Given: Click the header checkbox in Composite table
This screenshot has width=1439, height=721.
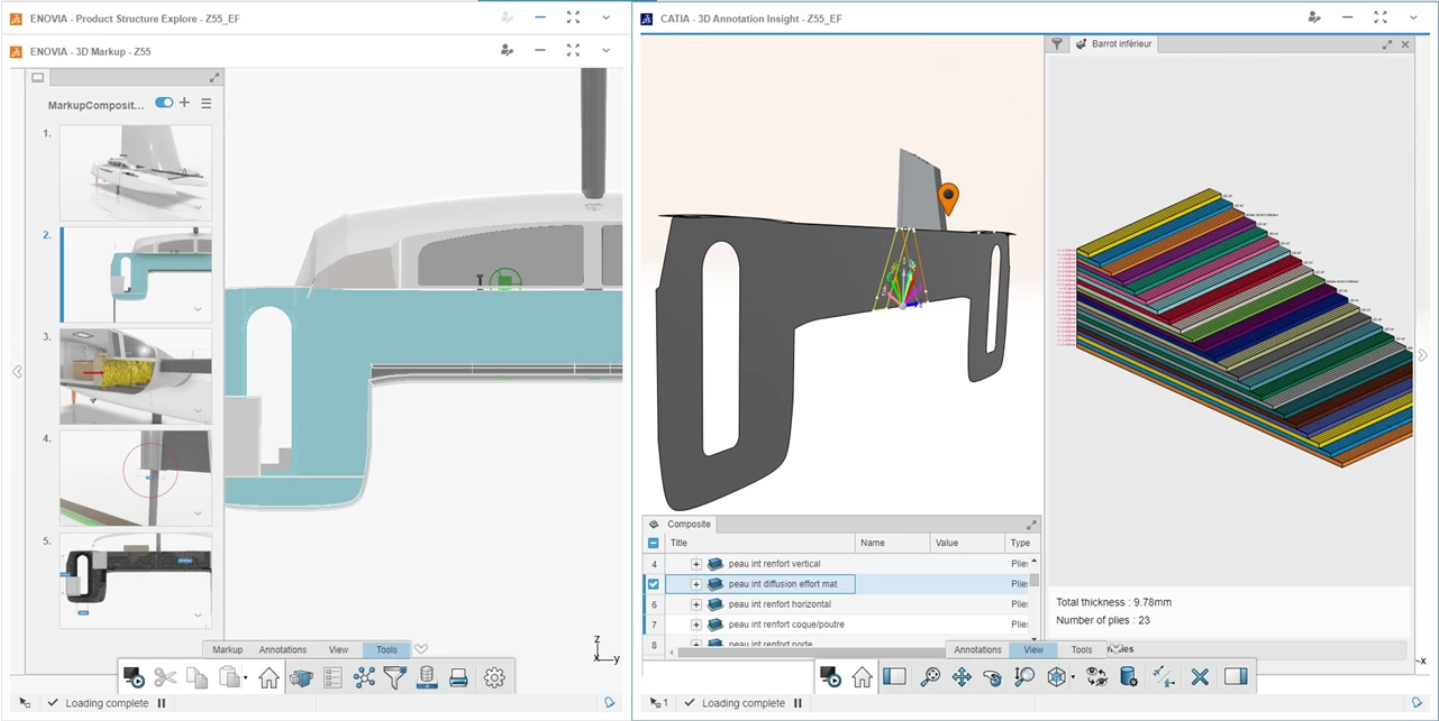Looking at the screenshot, I should [x=653, y=543].
